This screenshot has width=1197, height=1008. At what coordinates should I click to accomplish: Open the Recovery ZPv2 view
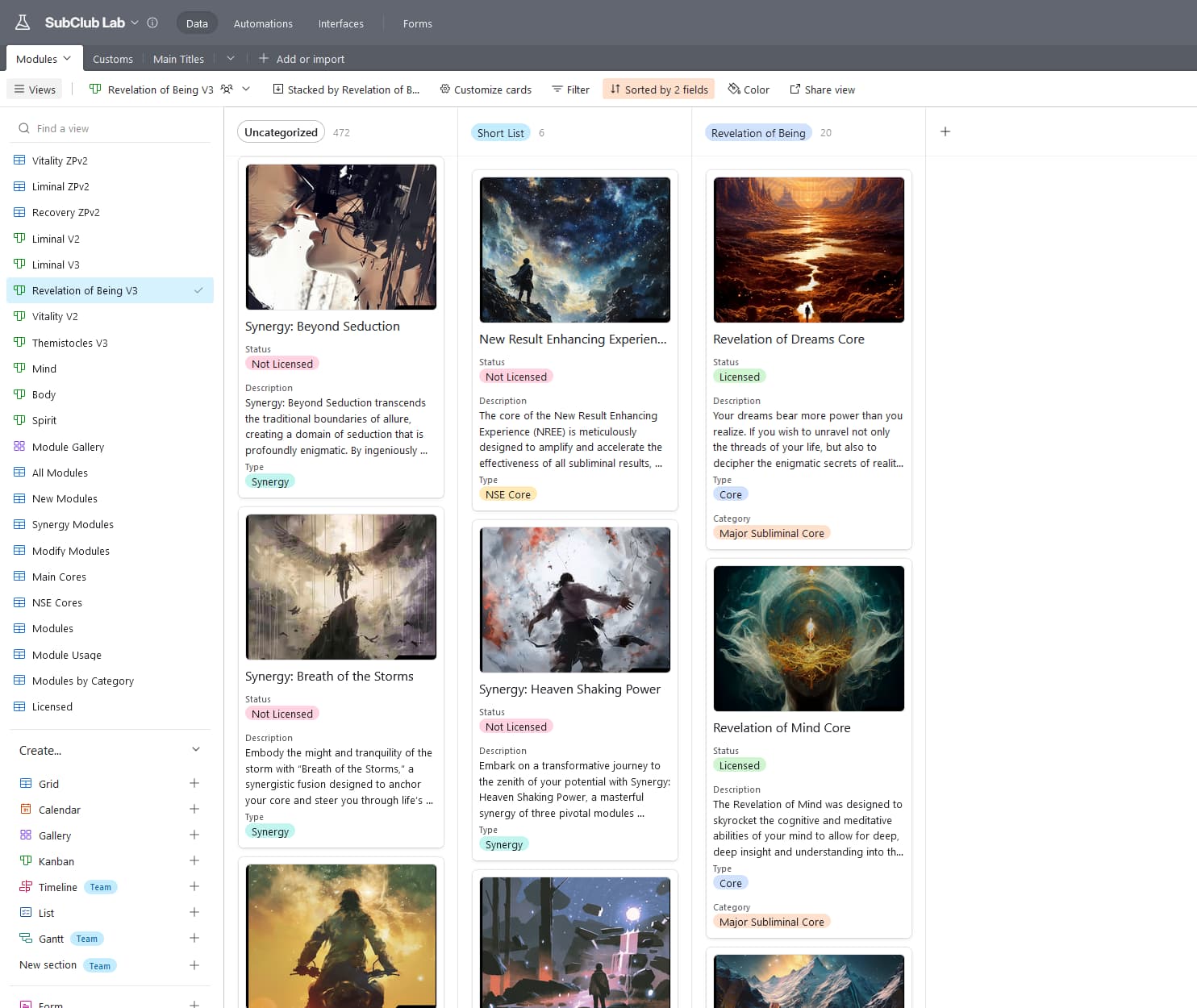pos(110,212)
